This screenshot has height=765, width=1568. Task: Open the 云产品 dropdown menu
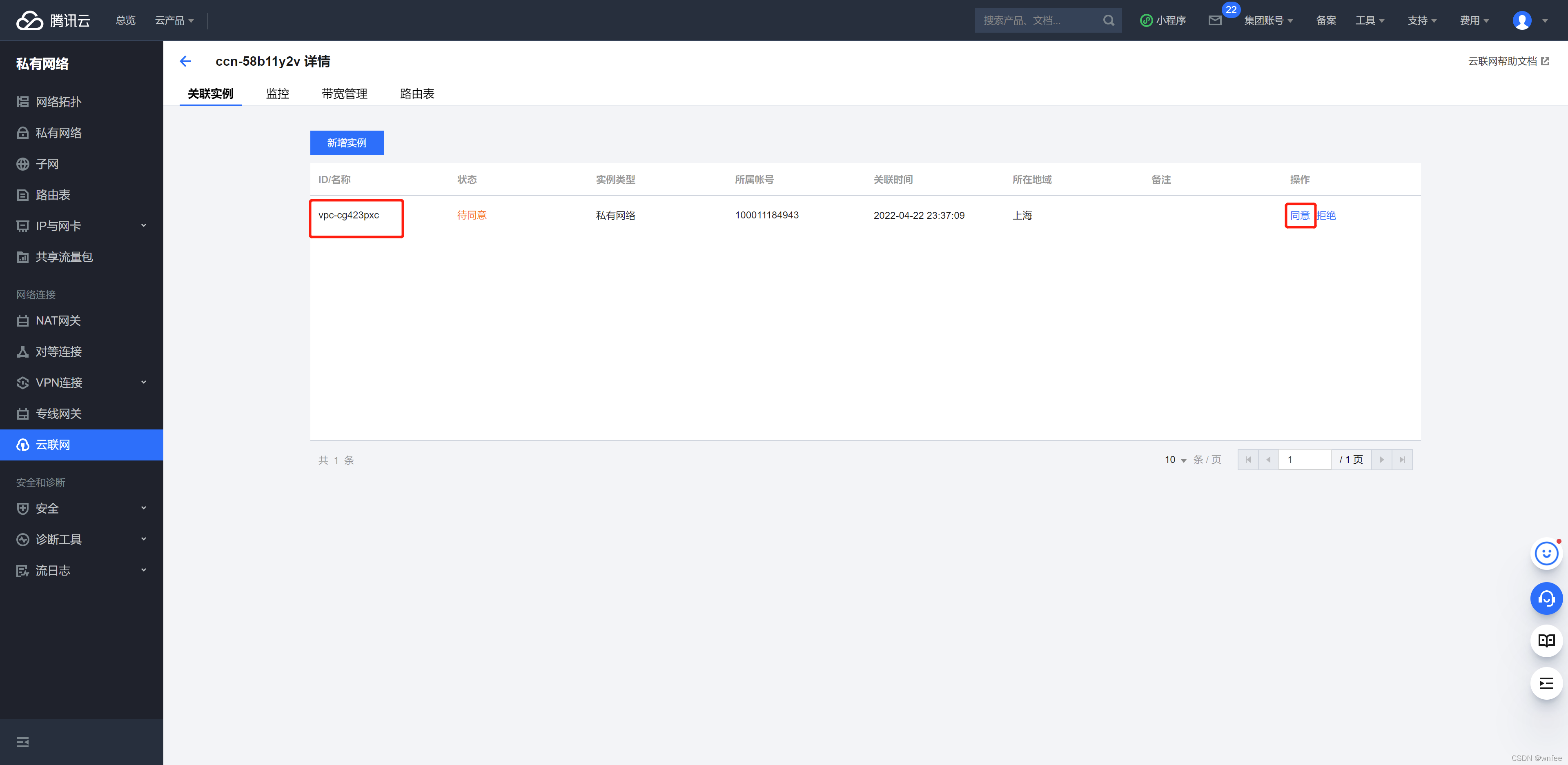(174, 21)
